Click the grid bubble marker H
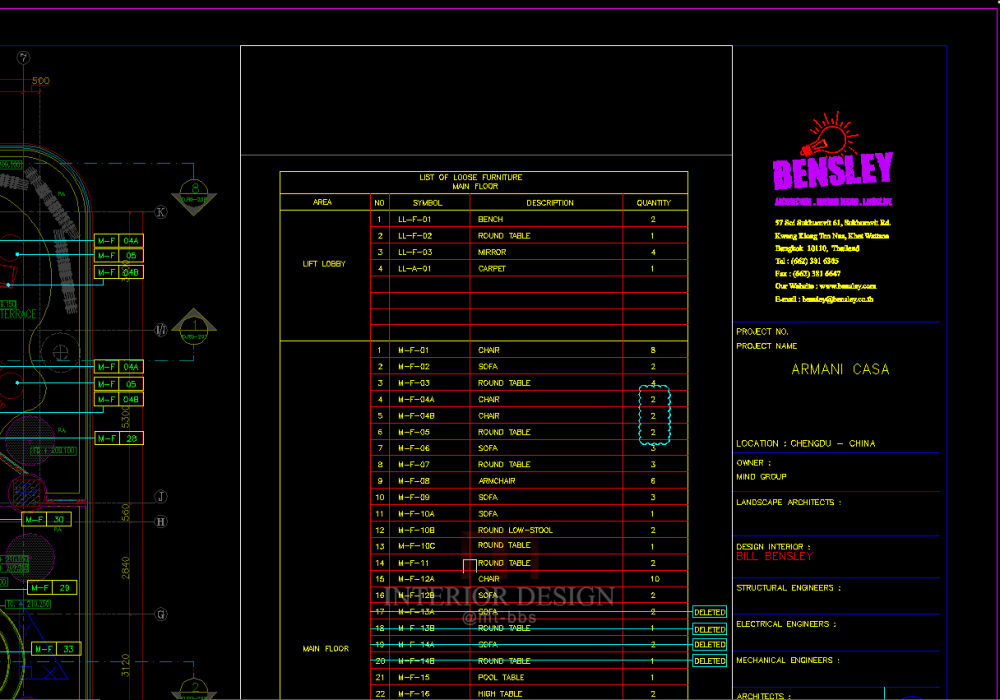 pyautogui.click(x=161, y=521)
